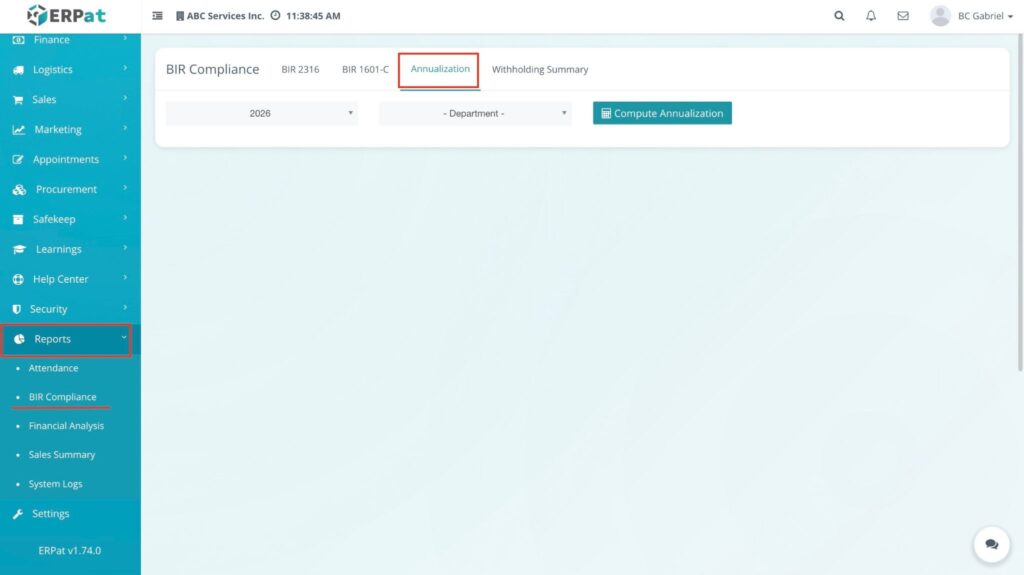The width and height of the screenshot is (1024, 575).
Task: Click the Appointments edit icon
Action: (x=18, y=159)
